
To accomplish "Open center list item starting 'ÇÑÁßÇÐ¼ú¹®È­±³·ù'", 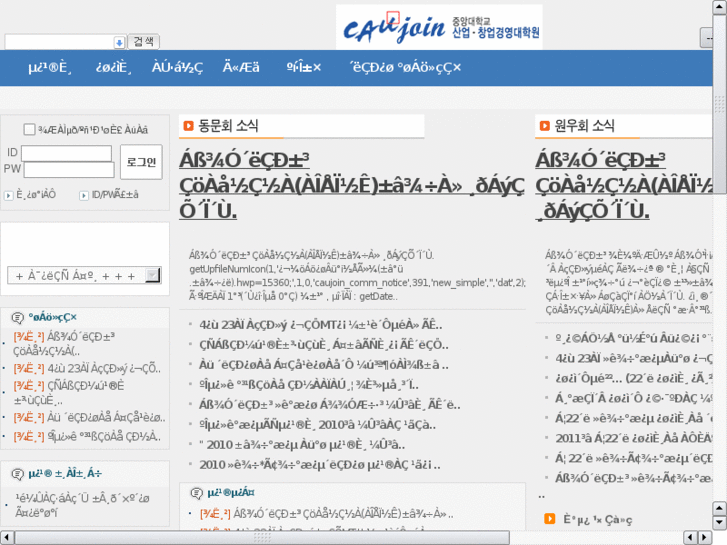I will pos(324,345).
